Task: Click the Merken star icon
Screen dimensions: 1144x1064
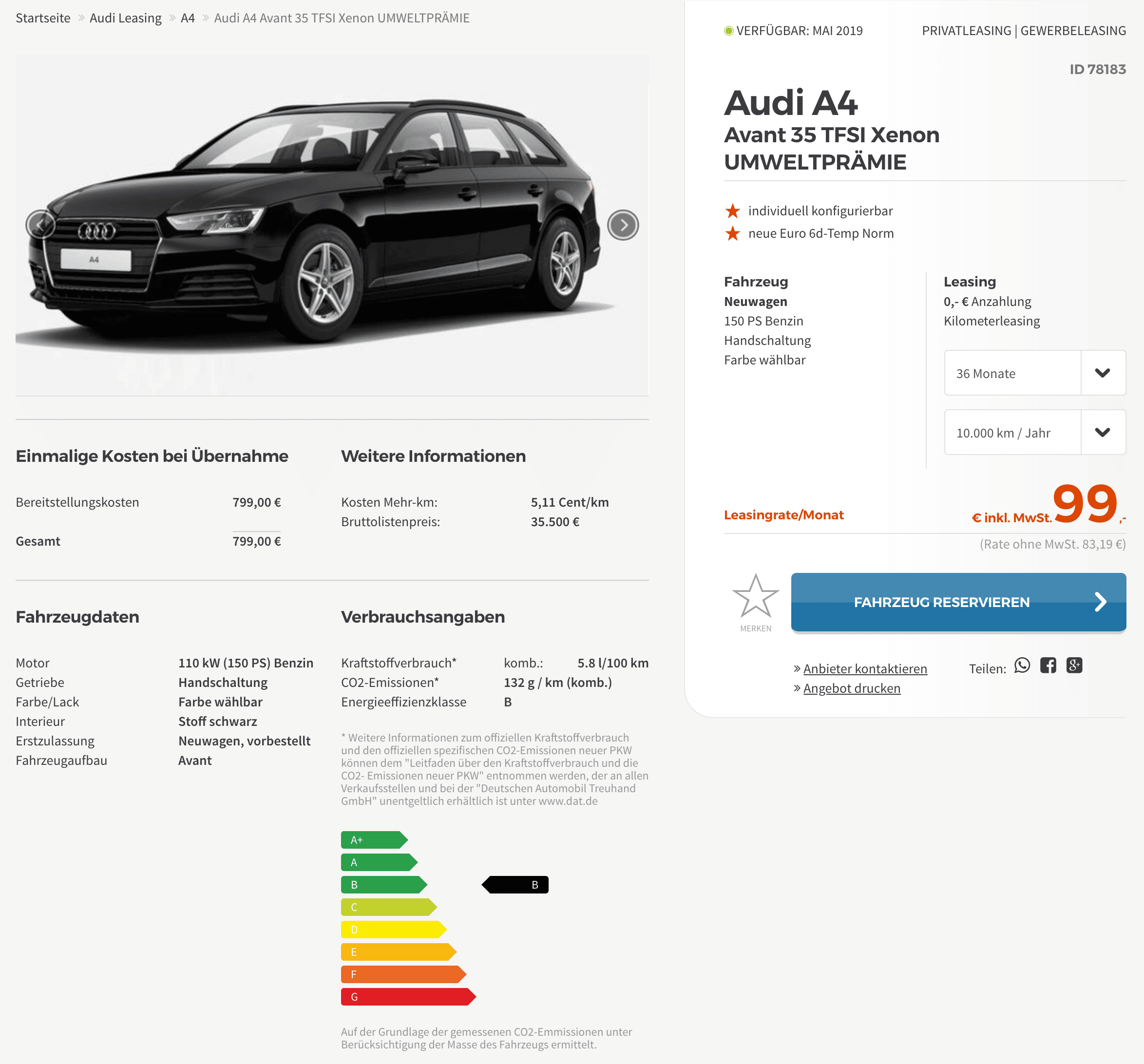Action: coord(756,597)
